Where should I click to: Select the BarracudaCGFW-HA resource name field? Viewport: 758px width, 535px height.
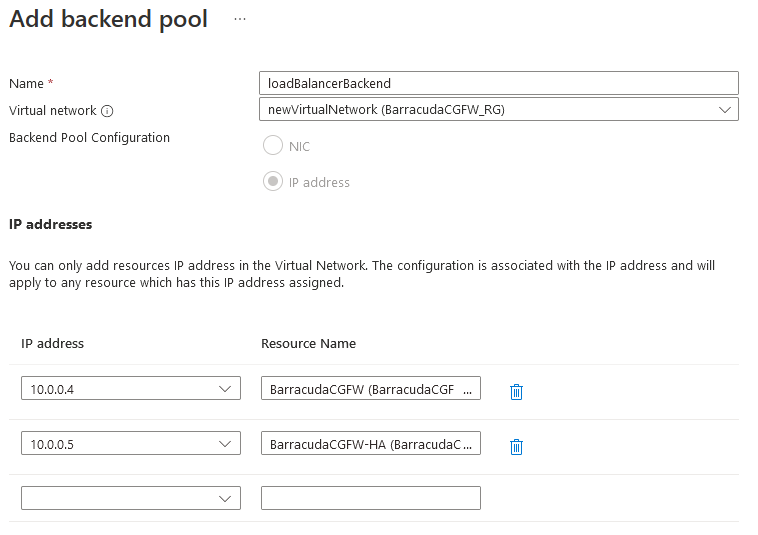(x=370, y=443)
